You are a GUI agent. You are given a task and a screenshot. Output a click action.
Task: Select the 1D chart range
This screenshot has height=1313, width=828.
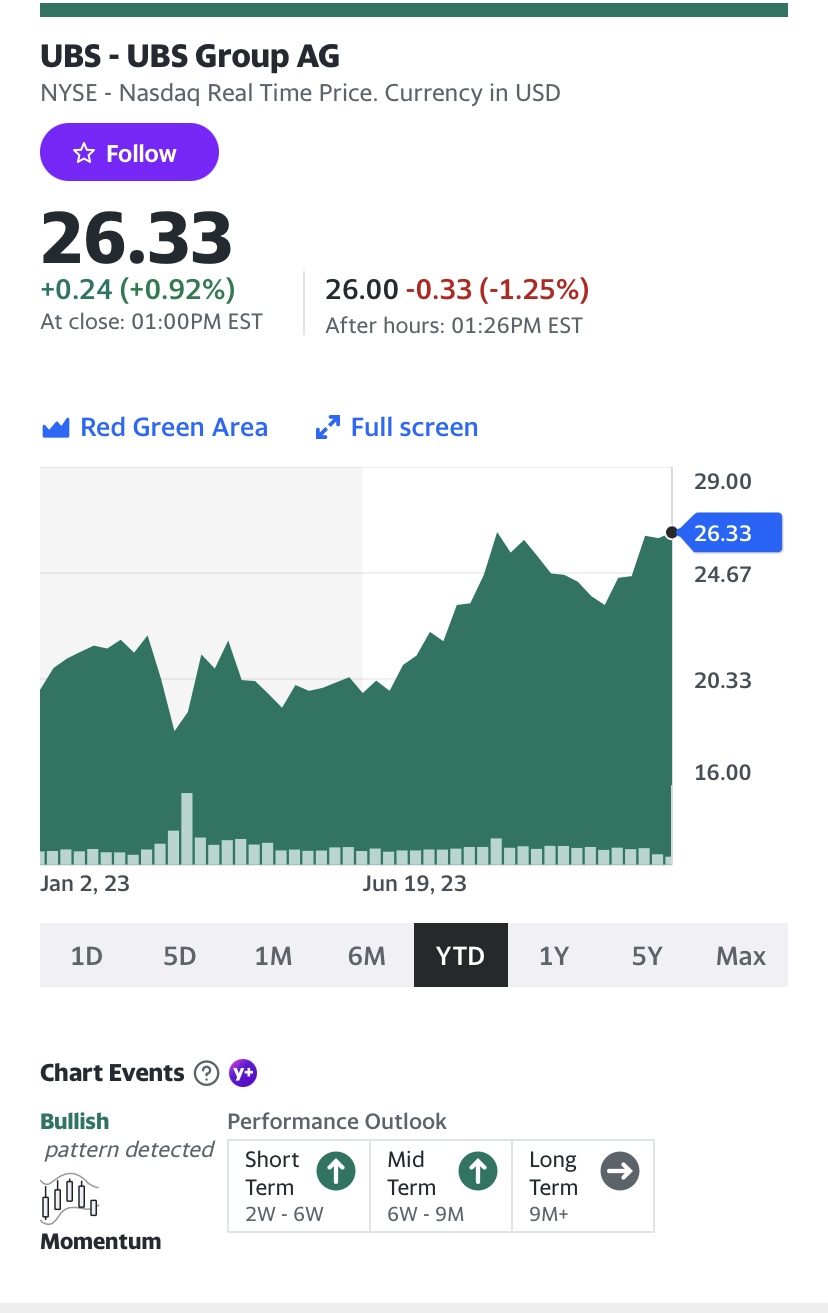(87, 955)
